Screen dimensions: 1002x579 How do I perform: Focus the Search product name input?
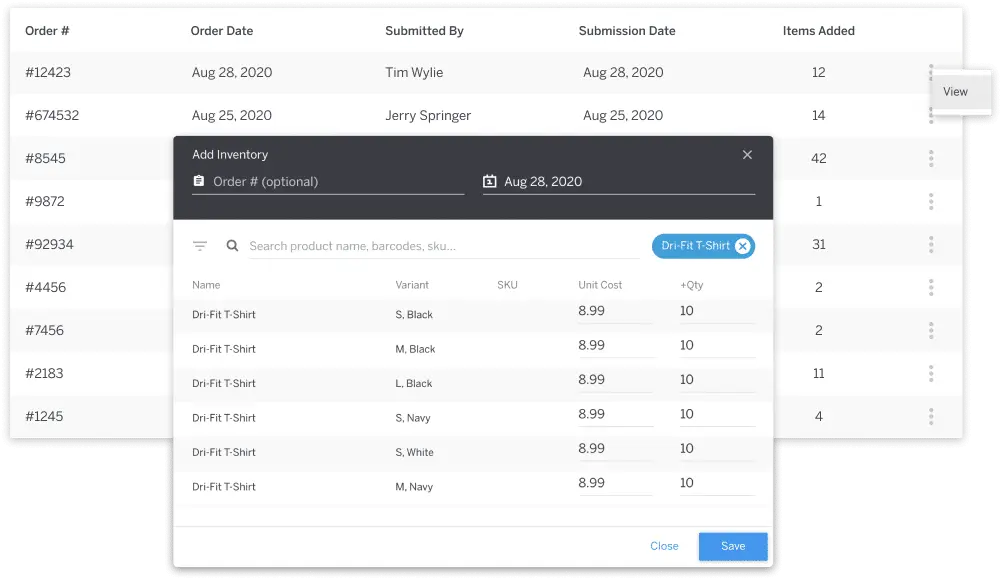coord(443,246)
